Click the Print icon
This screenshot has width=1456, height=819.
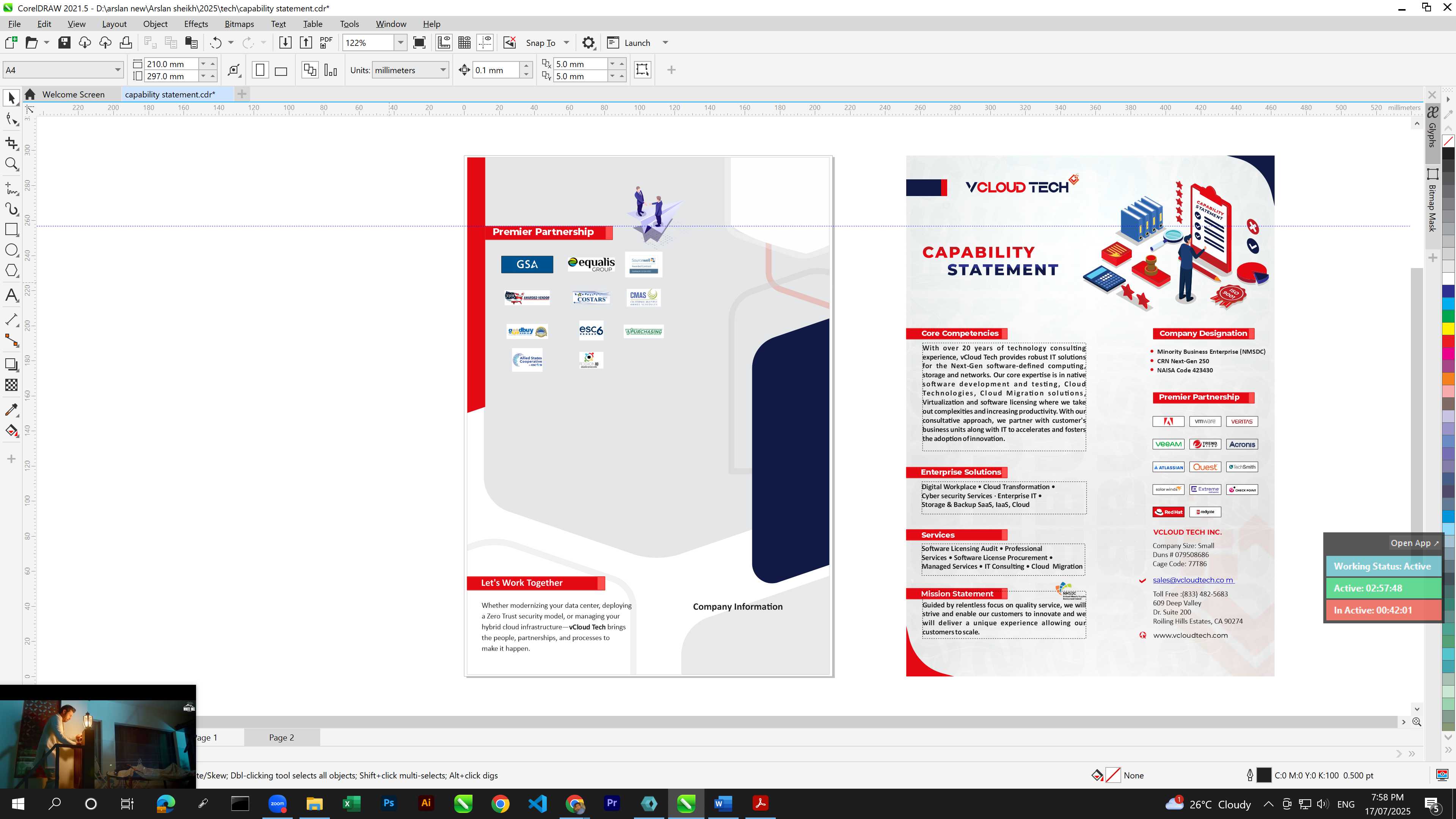click(126, 42)
